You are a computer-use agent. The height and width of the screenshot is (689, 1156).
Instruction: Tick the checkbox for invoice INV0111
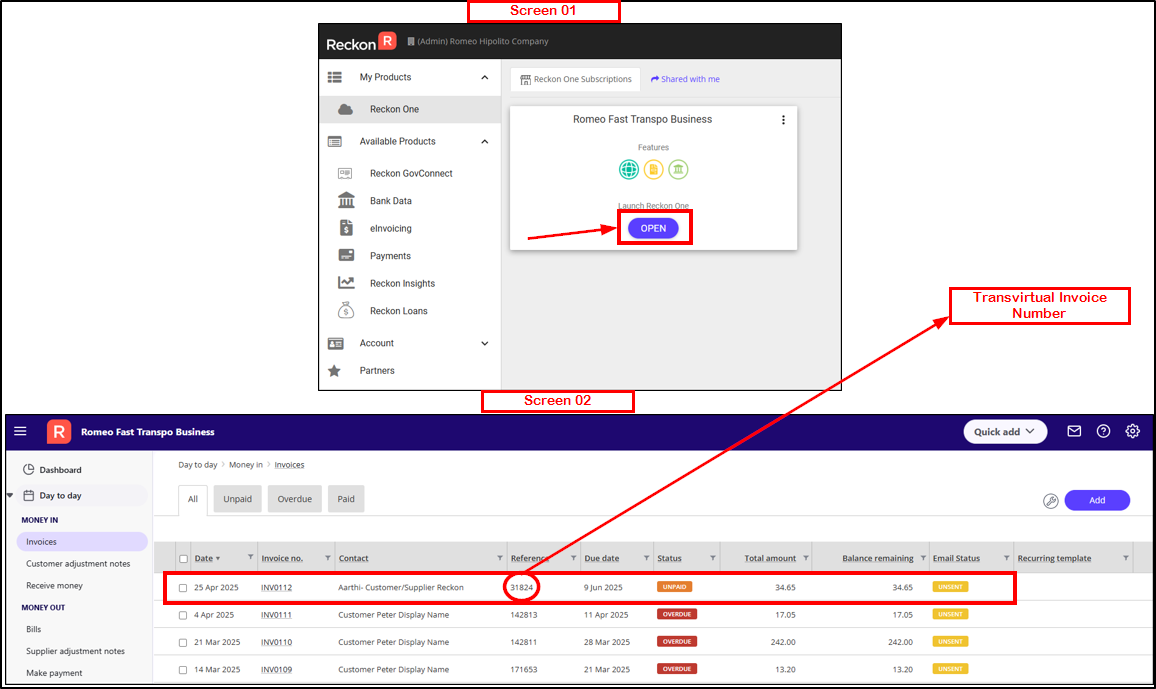coord(183,615)
